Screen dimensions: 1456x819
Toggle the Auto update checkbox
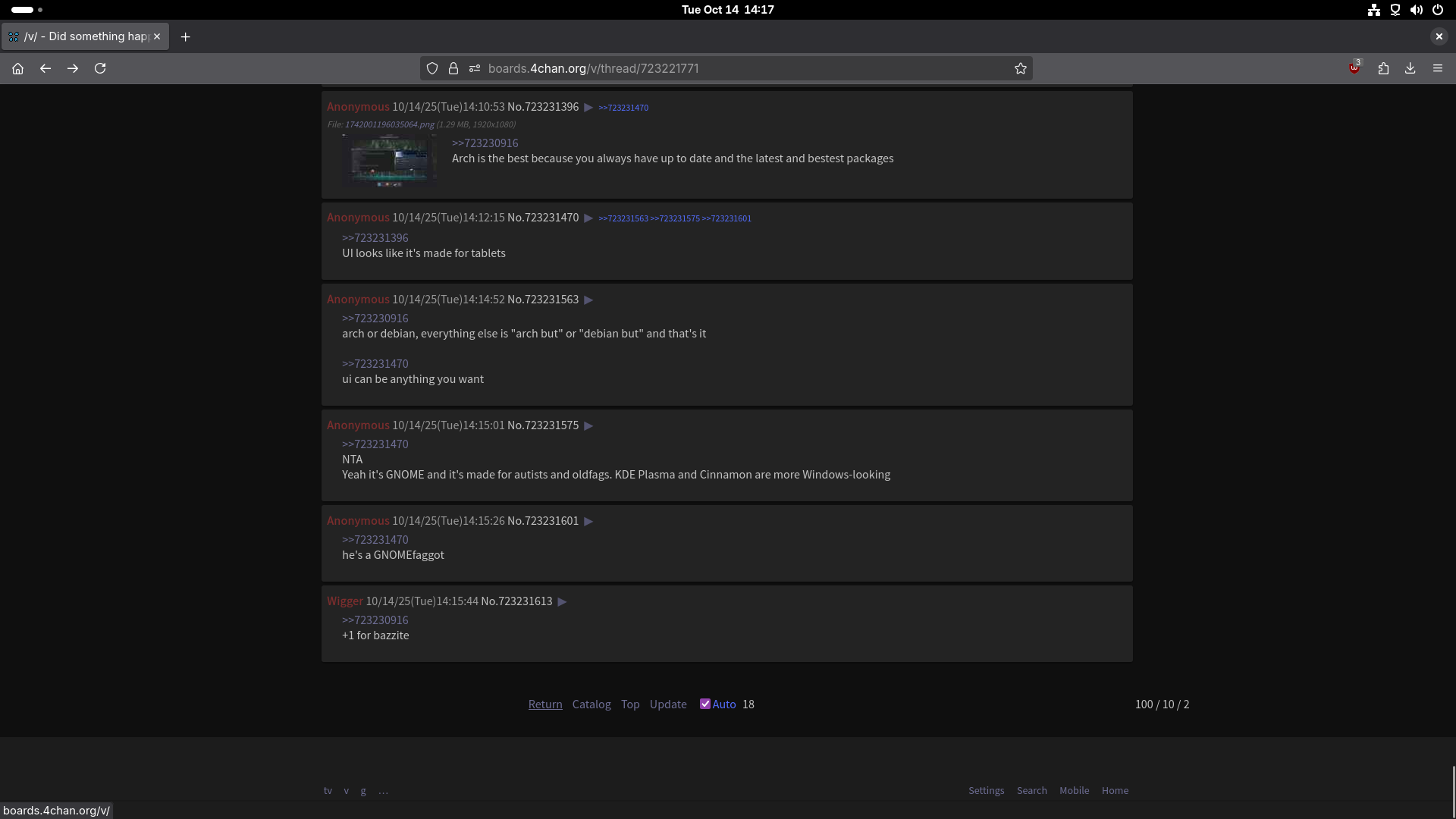pyautogui.click(x=705, y=704)
